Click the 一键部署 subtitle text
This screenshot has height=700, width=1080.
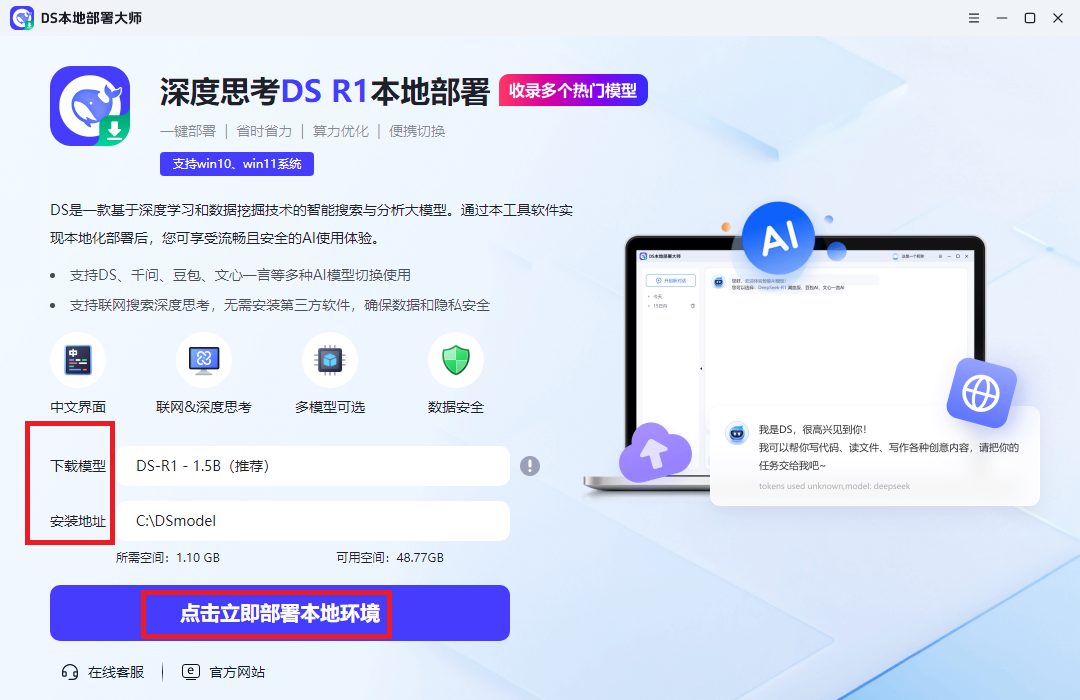tap(188, 131)
